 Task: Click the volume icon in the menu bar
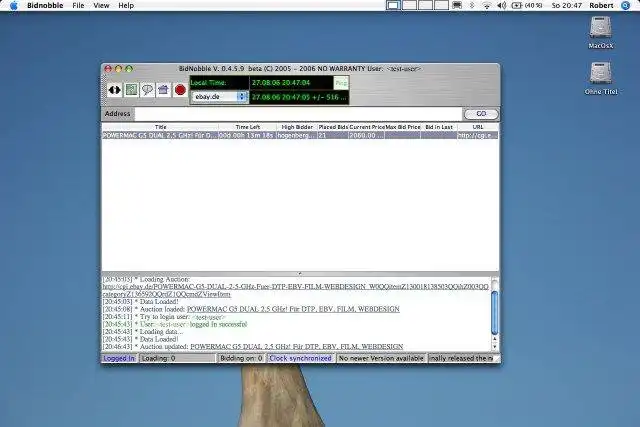point(502,5)
